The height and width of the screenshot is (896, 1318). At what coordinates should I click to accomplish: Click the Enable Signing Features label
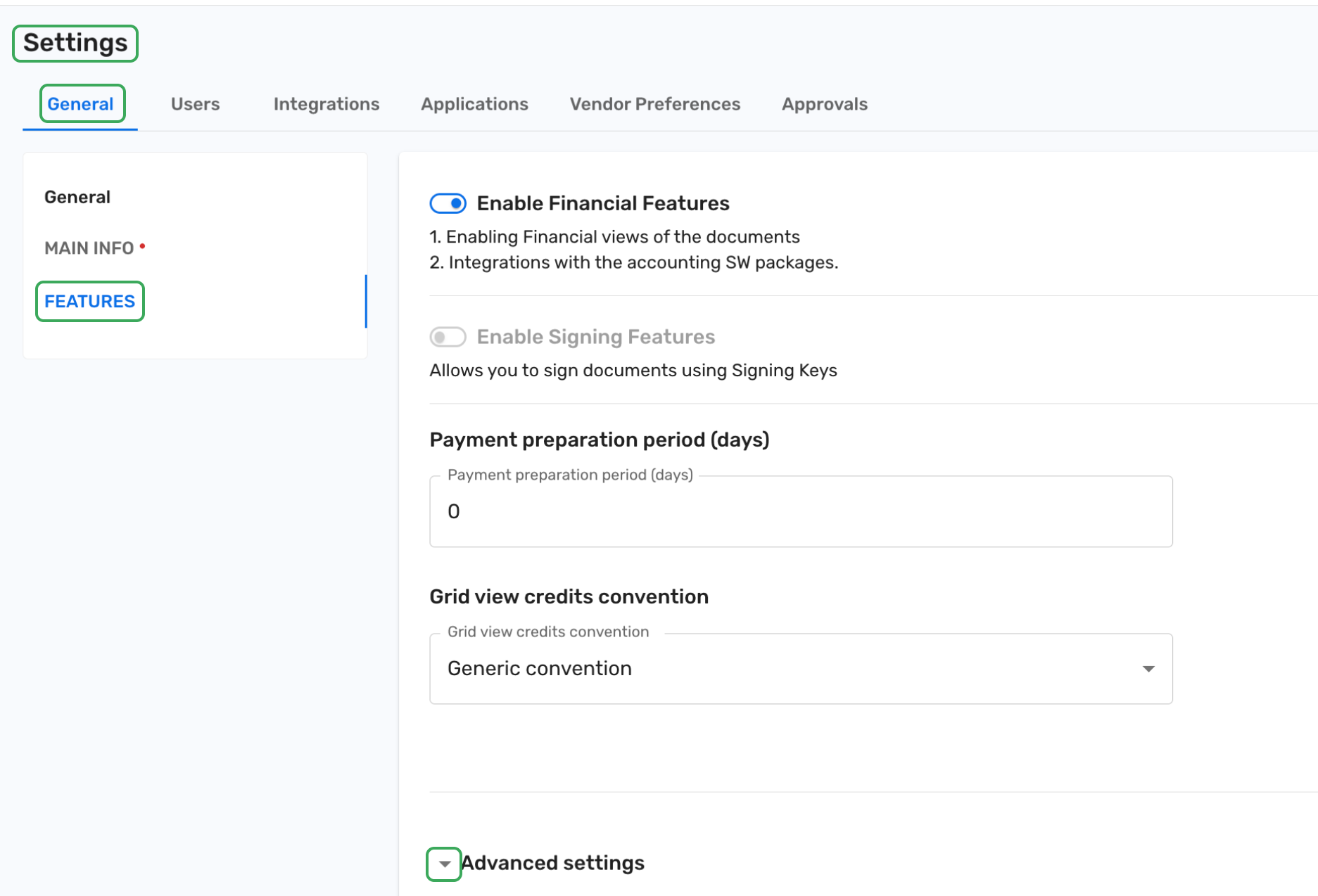(x=595, y=337)
